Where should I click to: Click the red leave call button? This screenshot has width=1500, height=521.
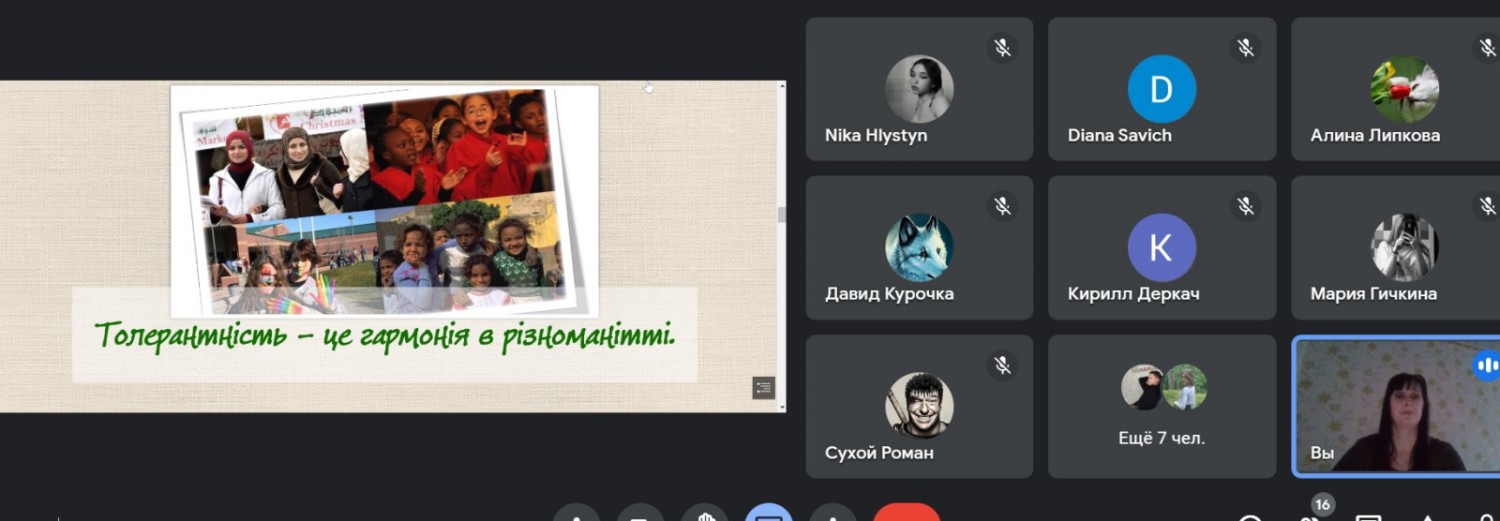[907, 512]
